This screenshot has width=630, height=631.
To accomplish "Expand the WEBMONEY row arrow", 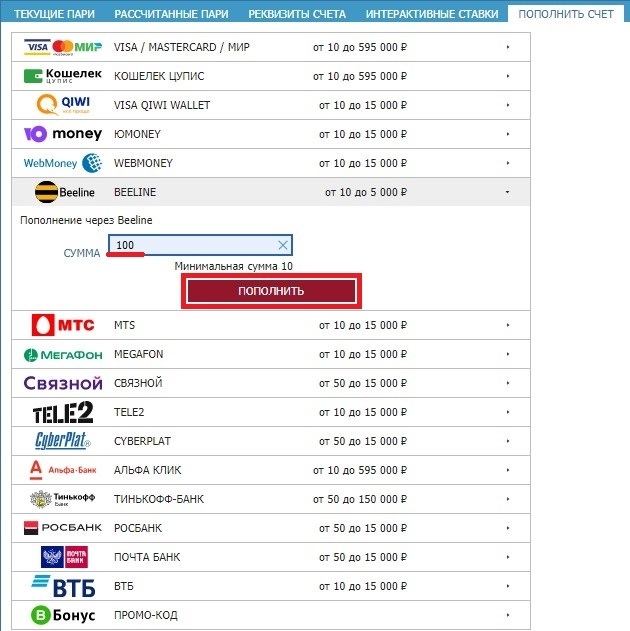I will 508,163.
